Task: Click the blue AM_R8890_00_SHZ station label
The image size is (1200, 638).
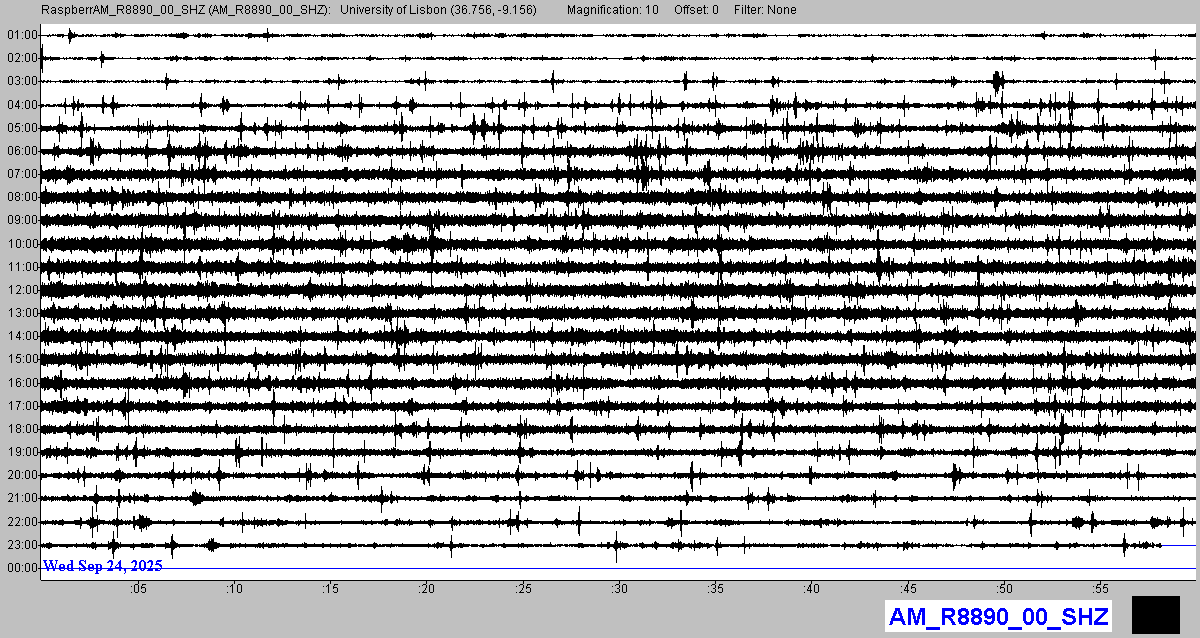Action: (998, 617)
